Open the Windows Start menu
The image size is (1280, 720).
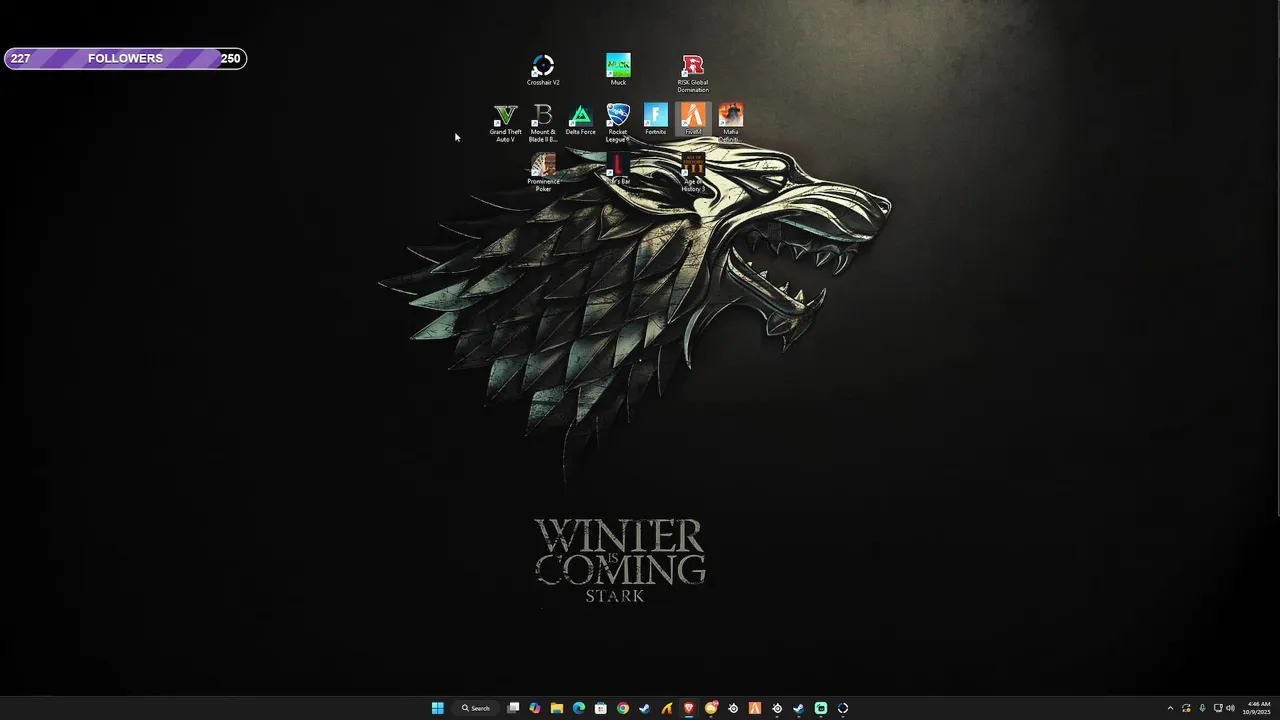(x=437, y=708)
